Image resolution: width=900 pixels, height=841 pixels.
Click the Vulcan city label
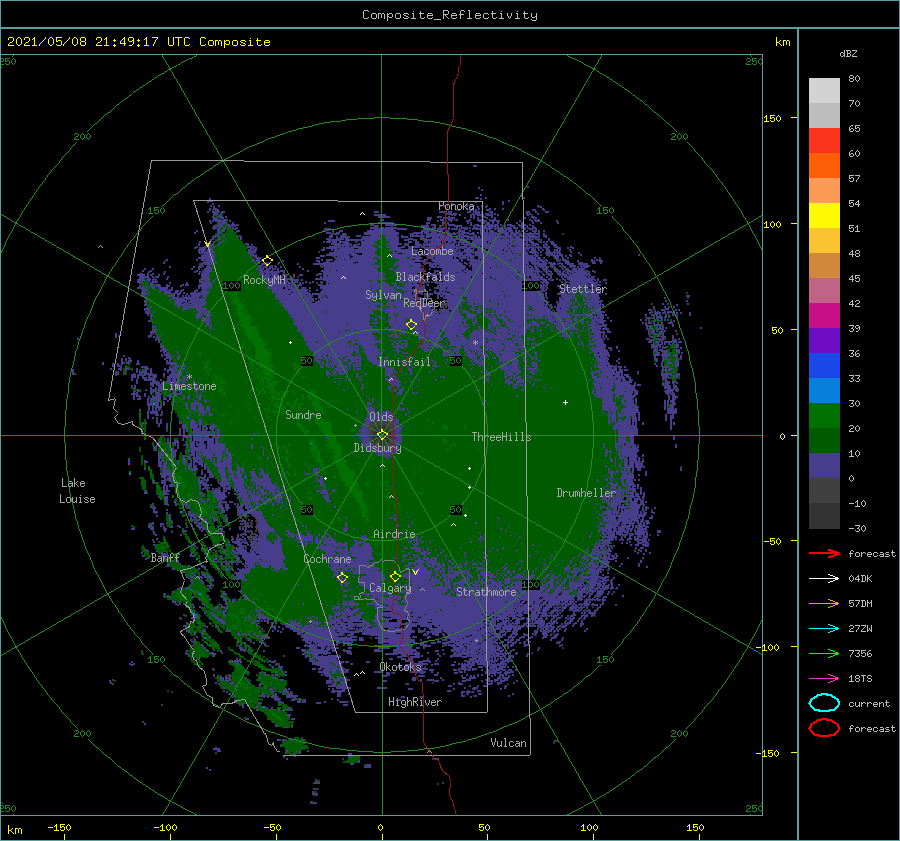[509, 743]
